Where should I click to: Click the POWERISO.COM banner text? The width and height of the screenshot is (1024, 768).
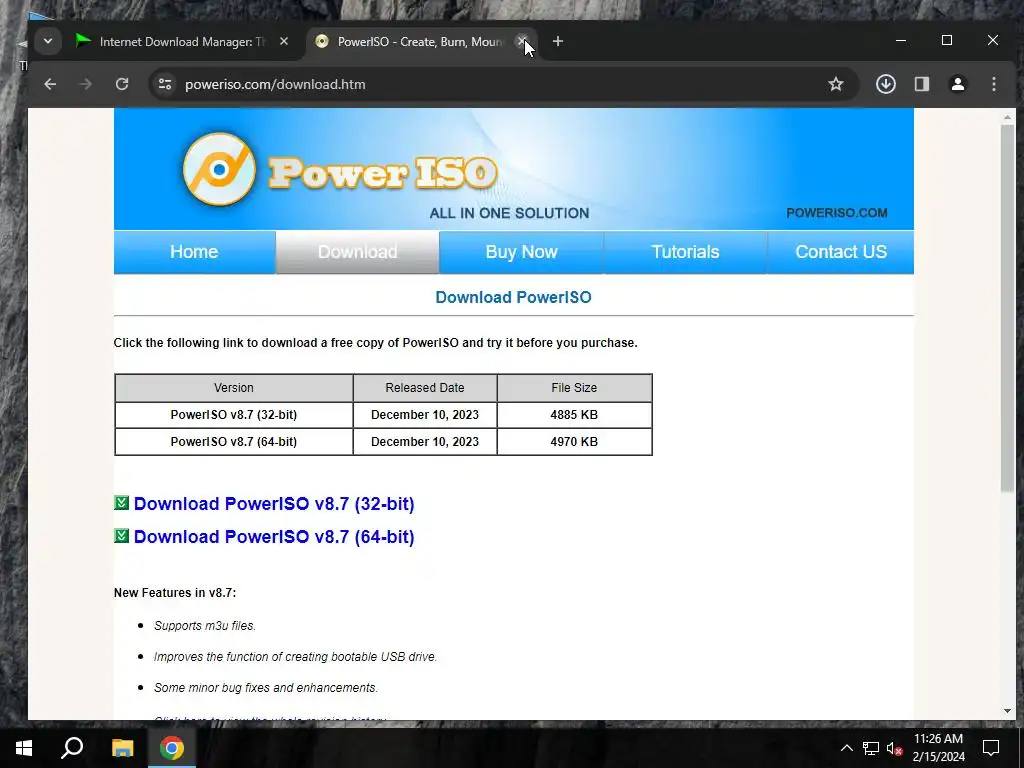(837, 213)
